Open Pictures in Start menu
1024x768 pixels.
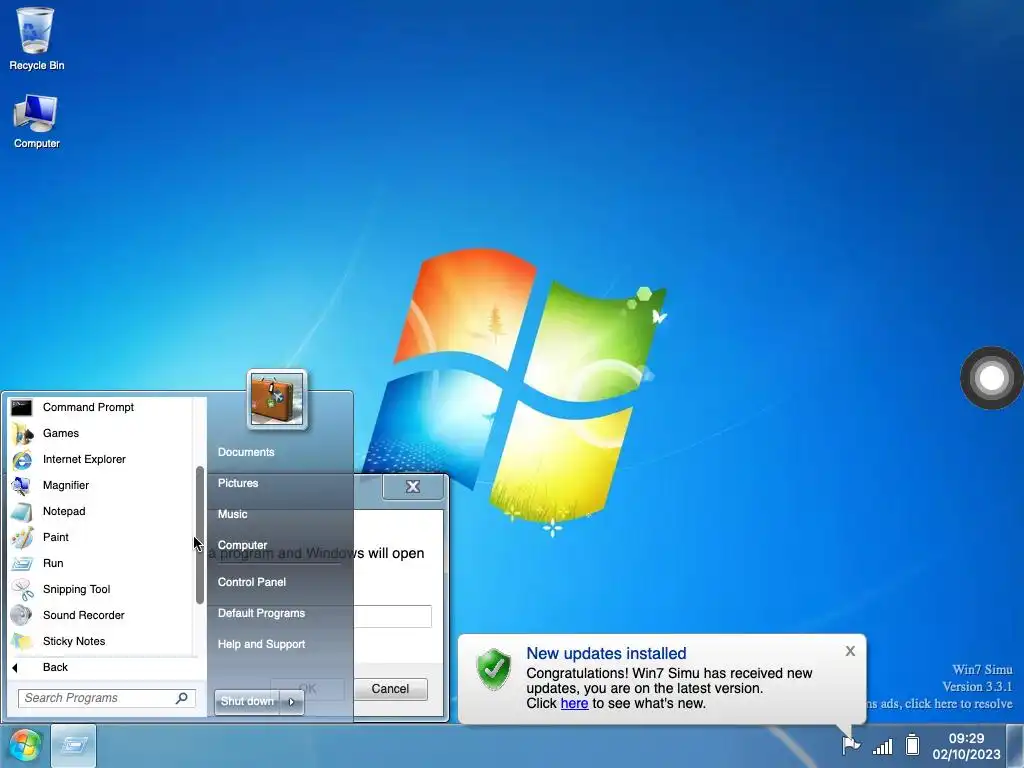click(x=238, y=483)
